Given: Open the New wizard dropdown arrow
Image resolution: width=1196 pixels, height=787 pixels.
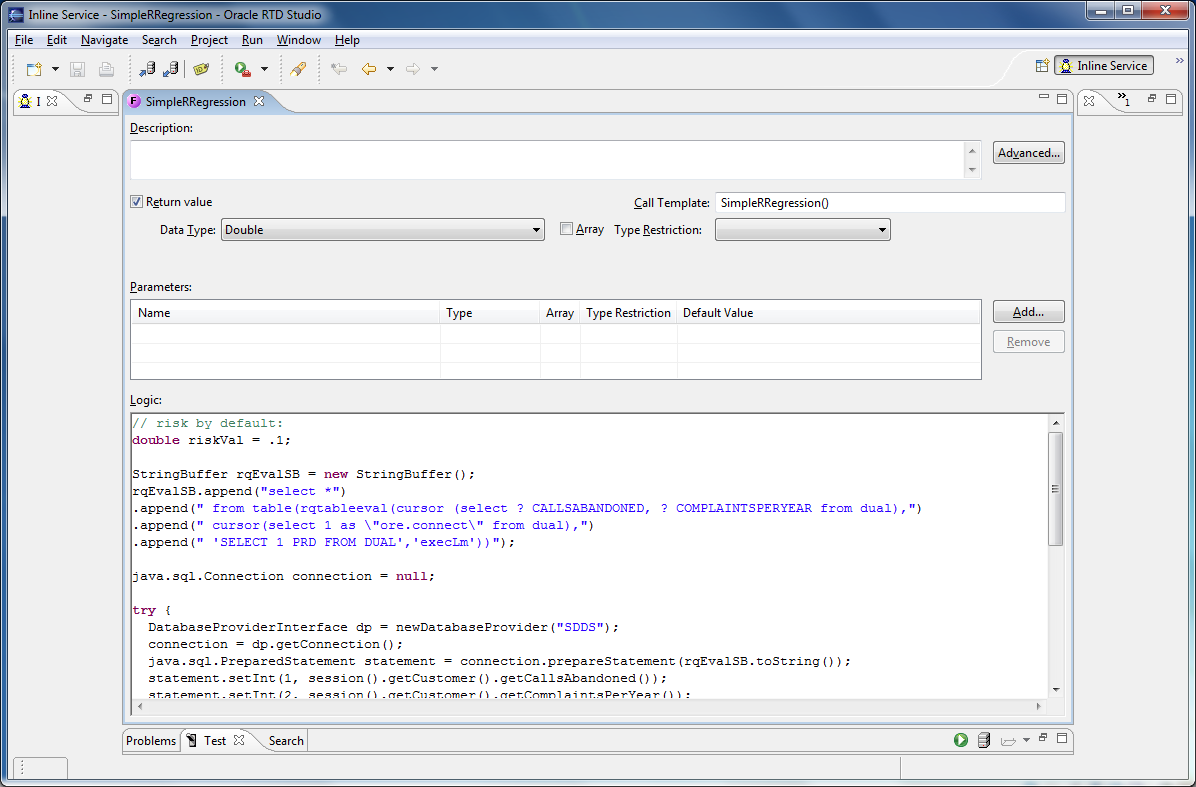Looking at the screenshot, I should (55, 69).
